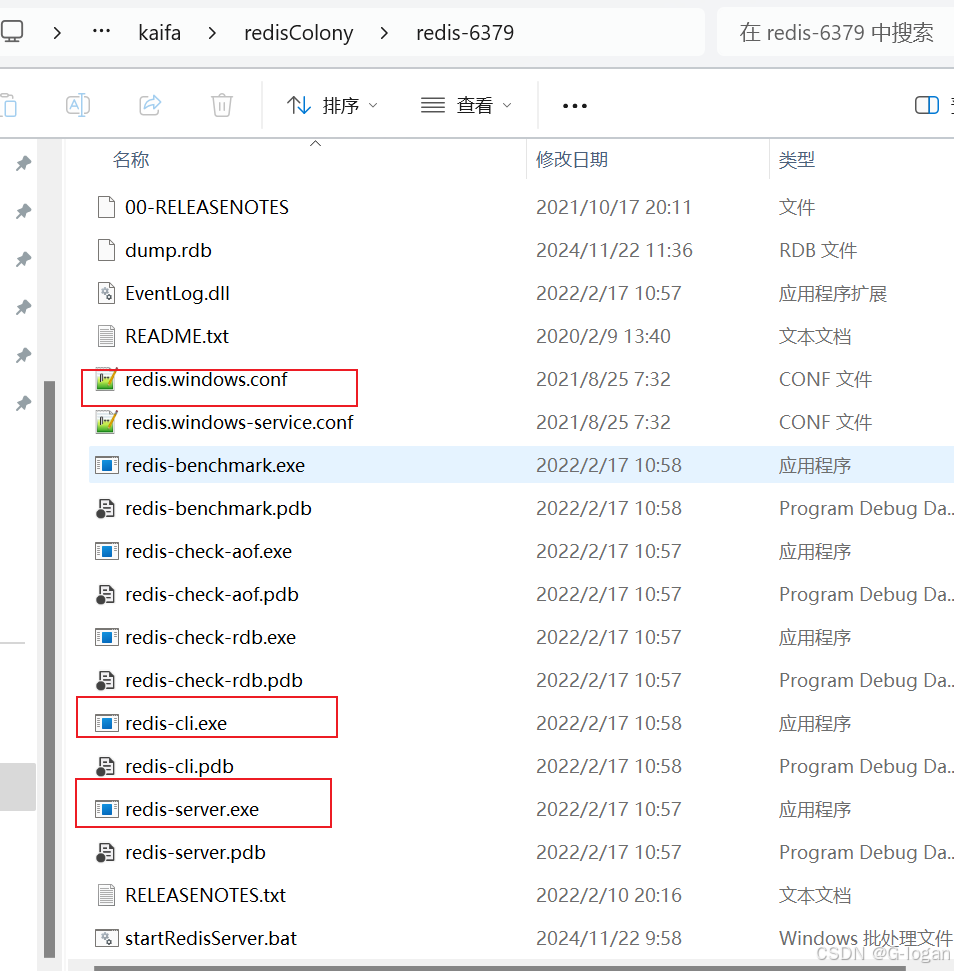Click the redis.windows-service.conf file icon

(106, 422)
